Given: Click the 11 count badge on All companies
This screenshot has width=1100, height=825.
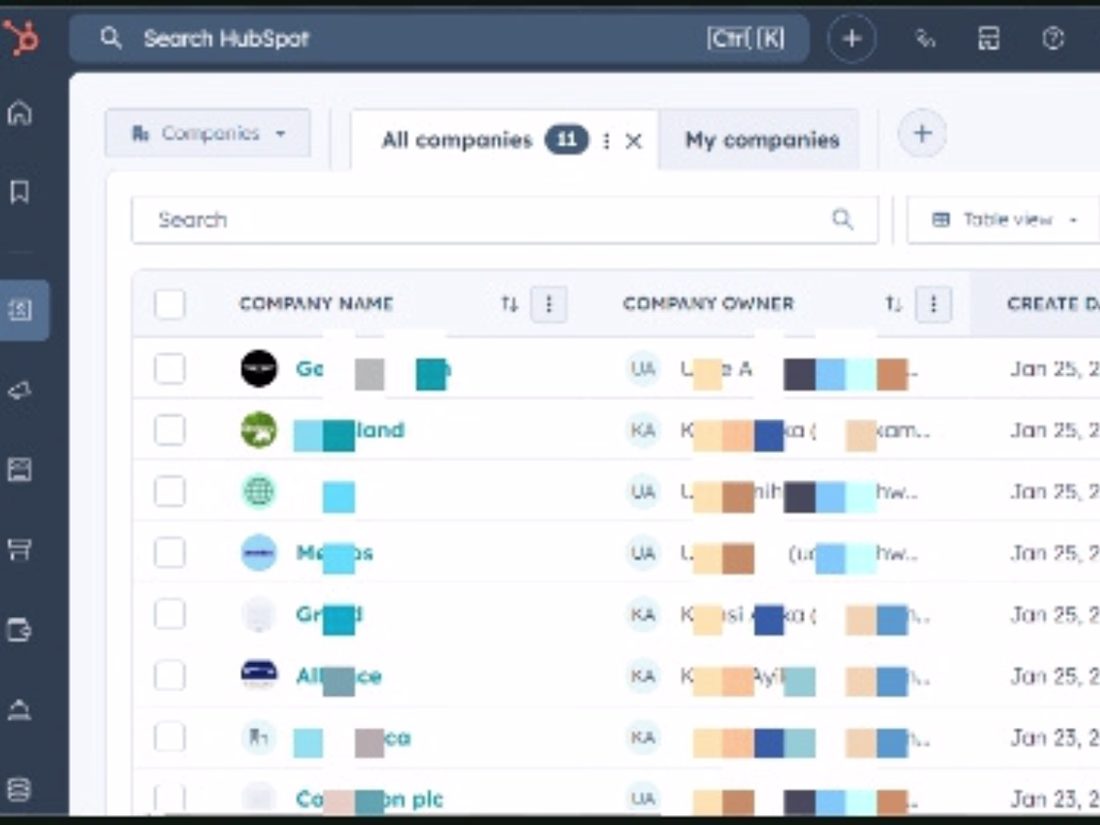Looking at the screenshot, I should click(567, 140).
